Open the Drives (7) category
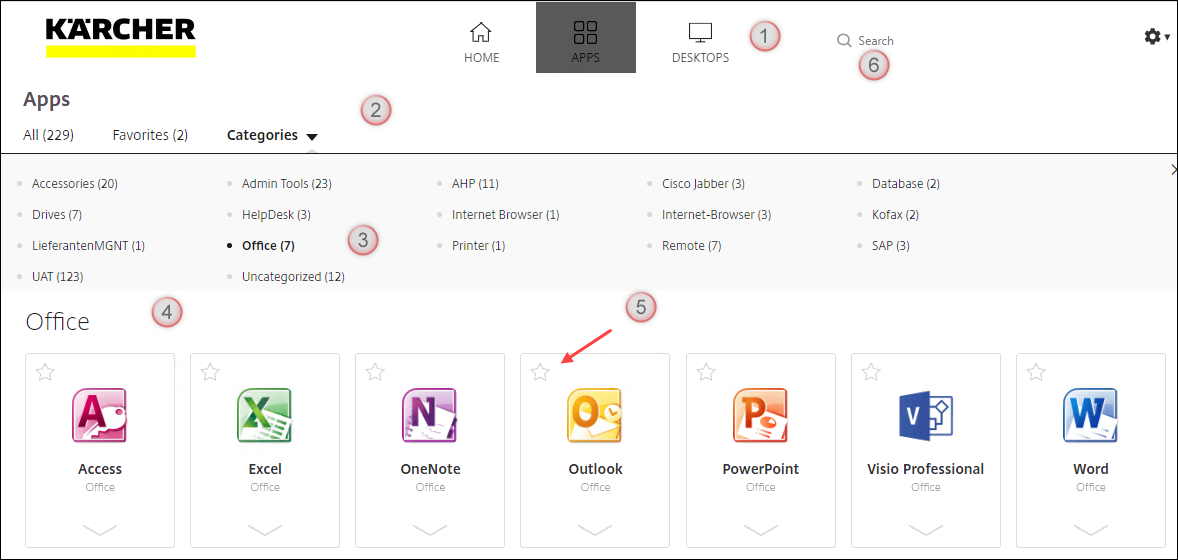 (x=57, y=214)
